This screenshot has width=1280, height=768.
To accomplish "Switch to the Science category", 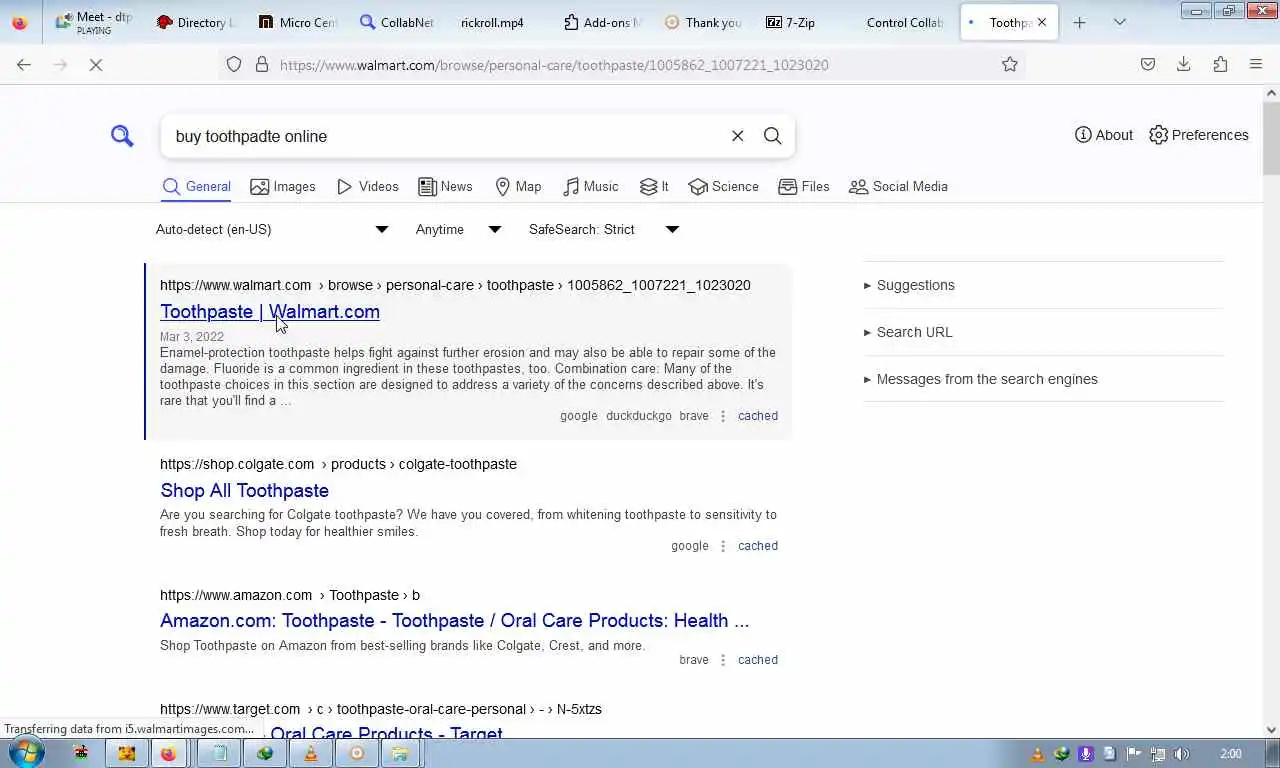I will pos(723,187).
